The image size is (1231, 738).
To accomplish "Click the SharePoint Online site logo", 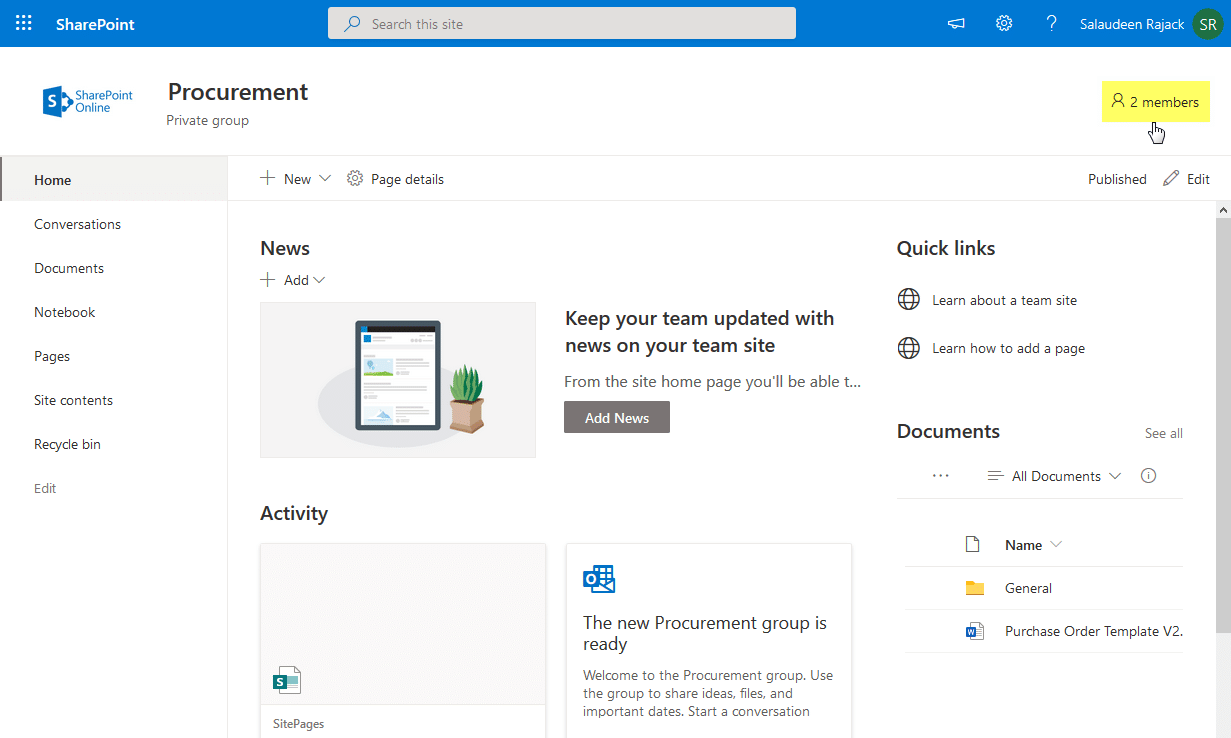I will [88, 100].
